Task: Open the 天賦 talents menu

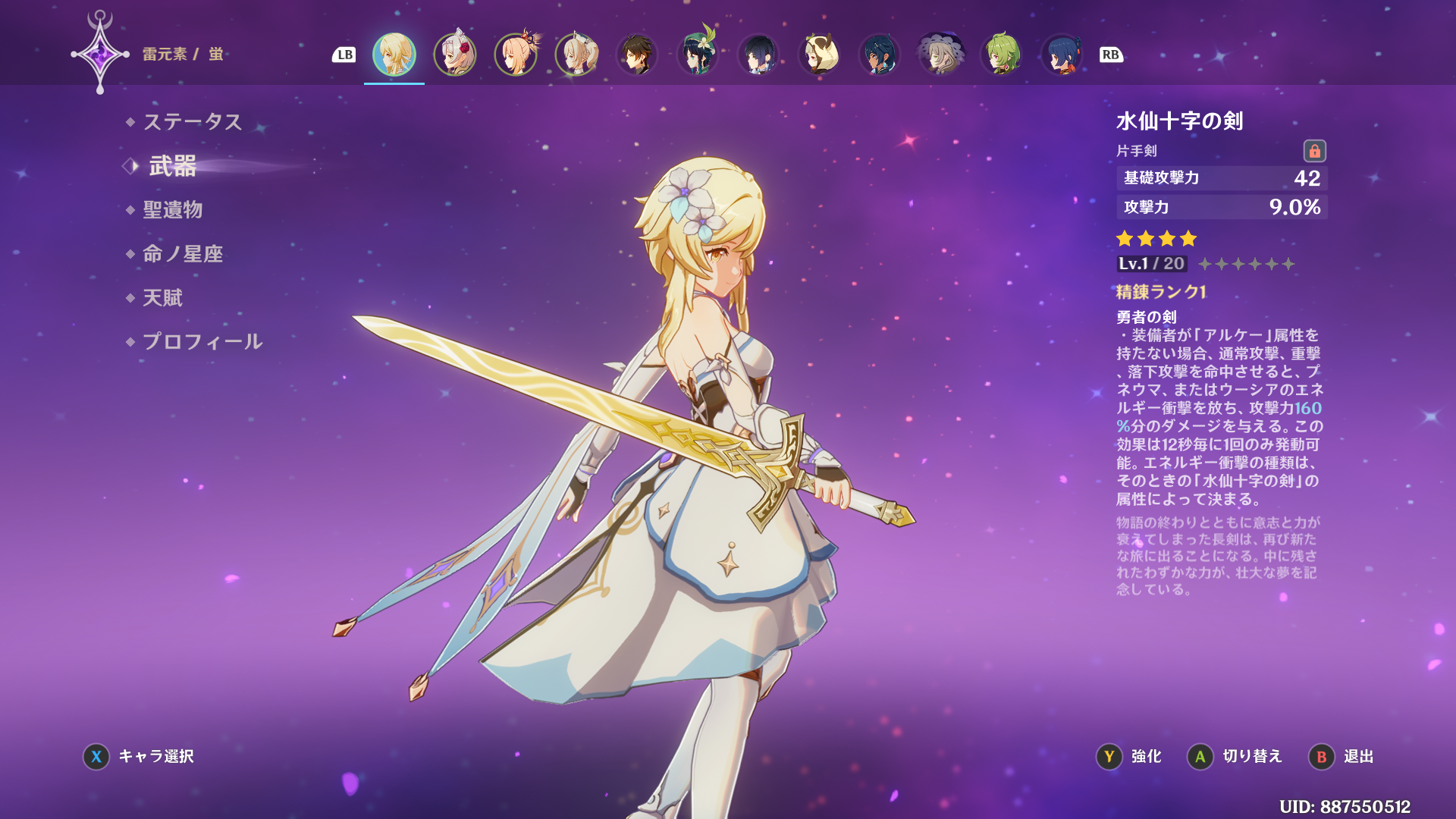Action: pyautogui.click(x=163, y=298)
